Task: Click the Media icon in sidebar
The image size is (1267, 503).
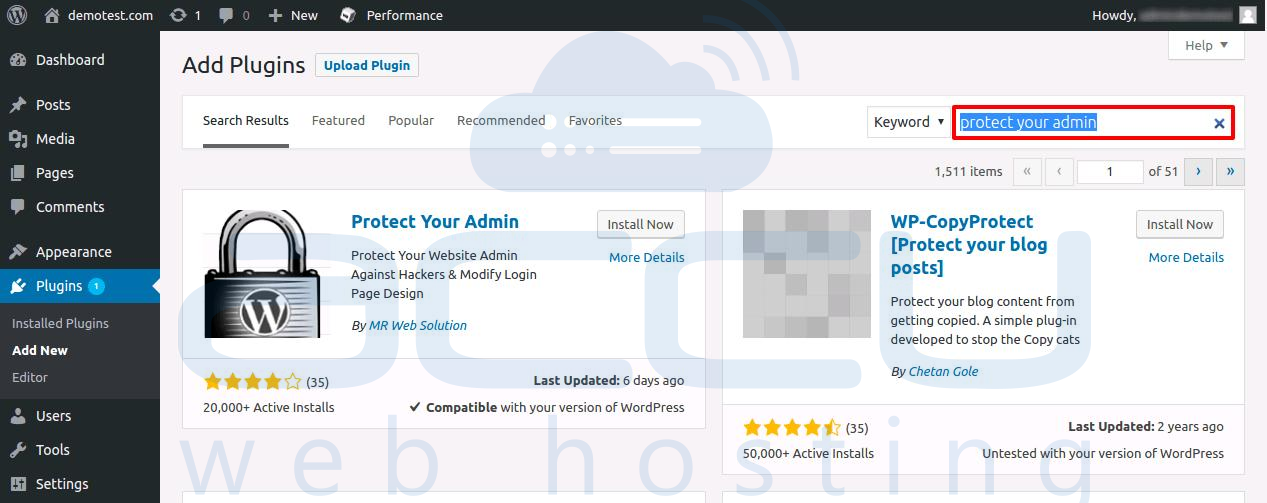Action: tap(18, 139)
